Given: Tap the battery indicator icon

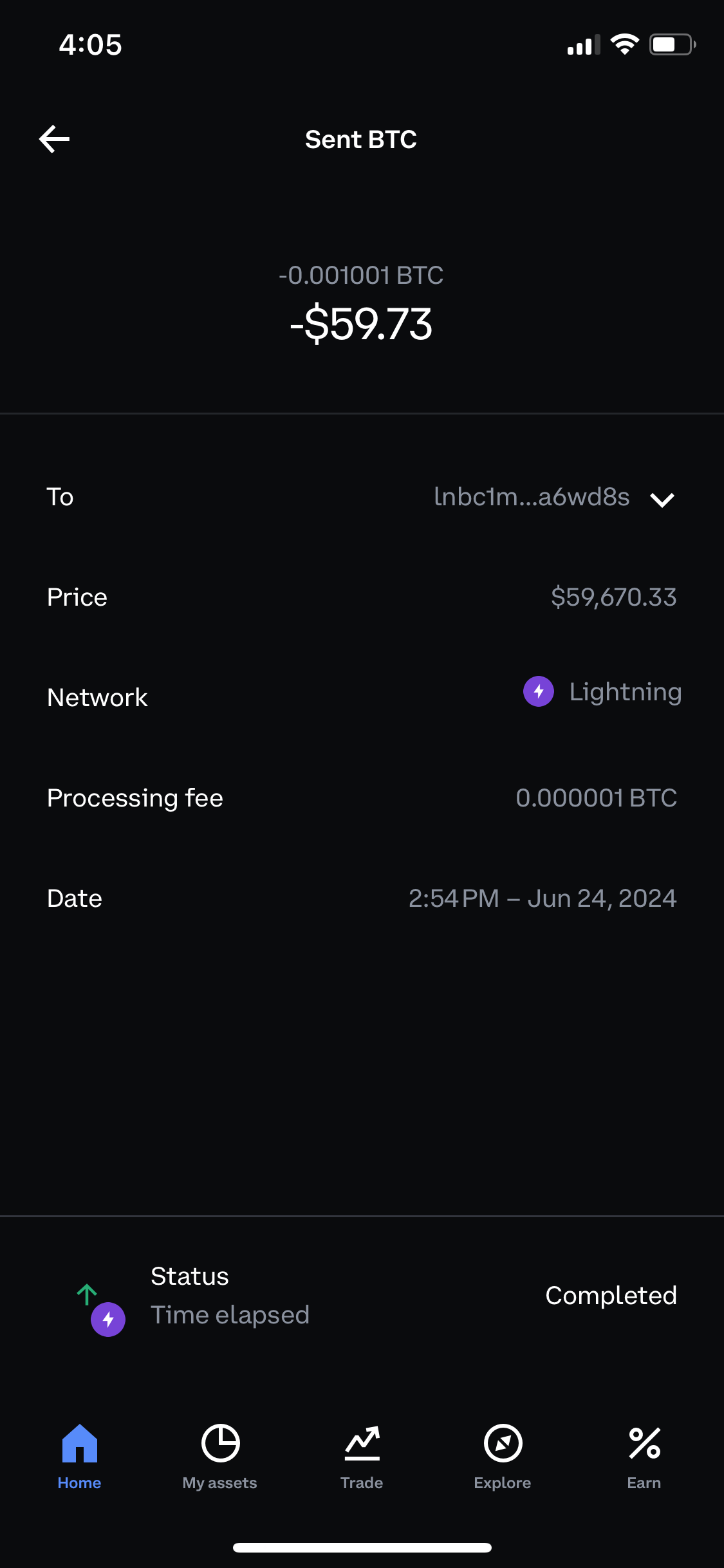Looking at the screenshot, I should click(x=672, y=44).
